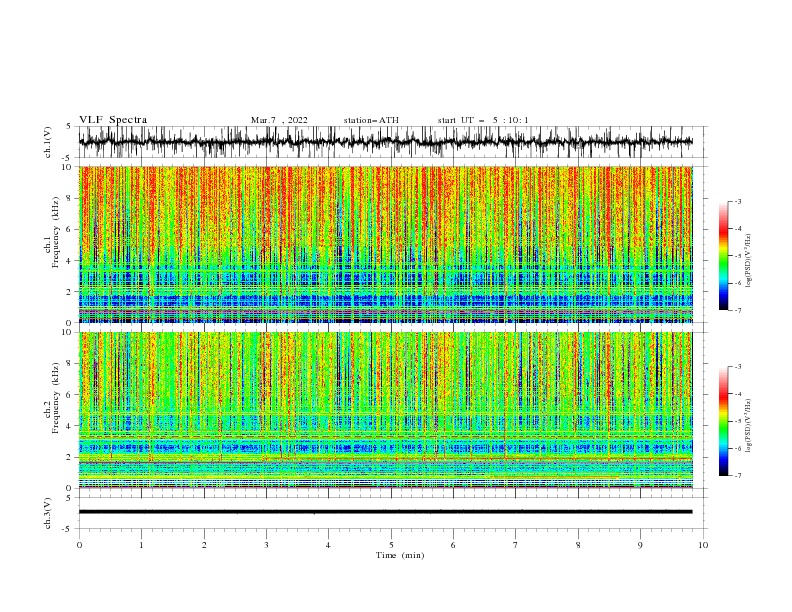Click the "-3" label on ch.2 colorbar

737,367
